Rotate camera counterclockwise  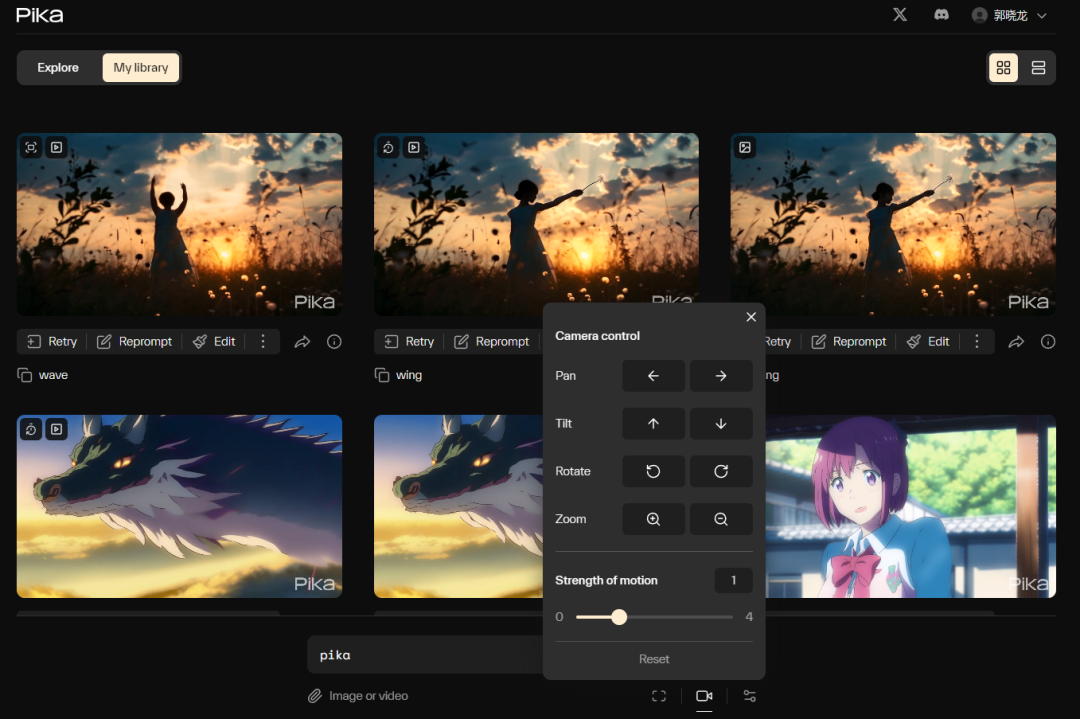pyautogui.click(x=654, y=471)
